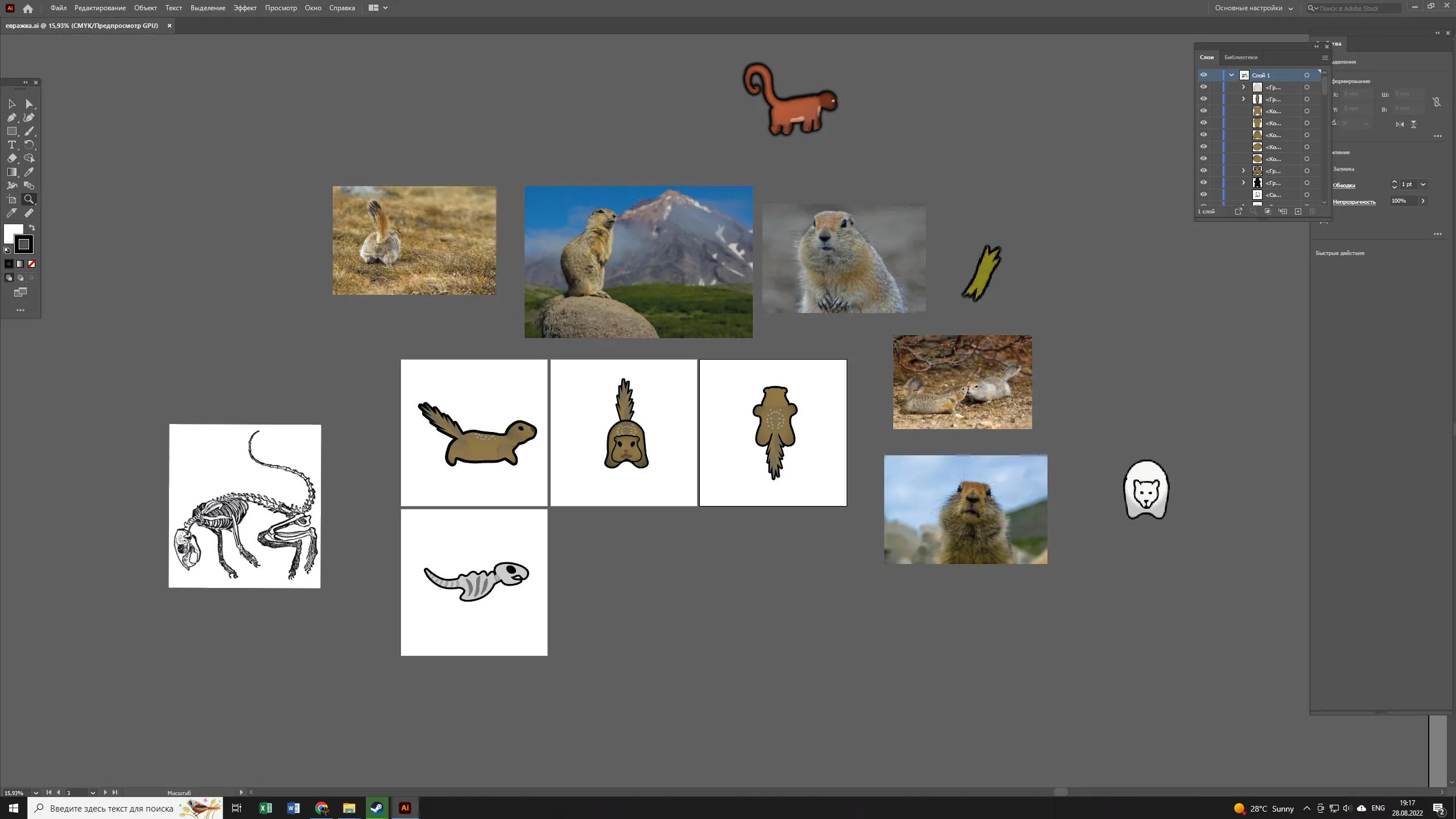Select the Pen tool
The image size is (1456, 819).
tap(12, 118)
